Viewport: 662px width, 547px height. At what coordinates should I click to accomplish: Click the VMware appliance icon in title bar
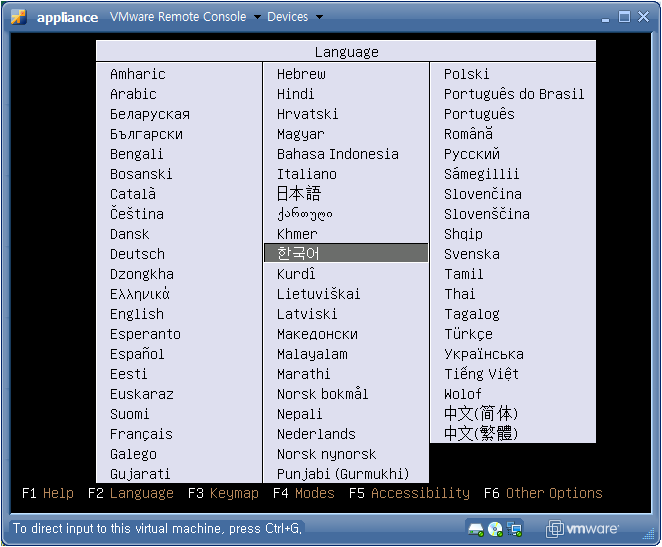[19, 17]
